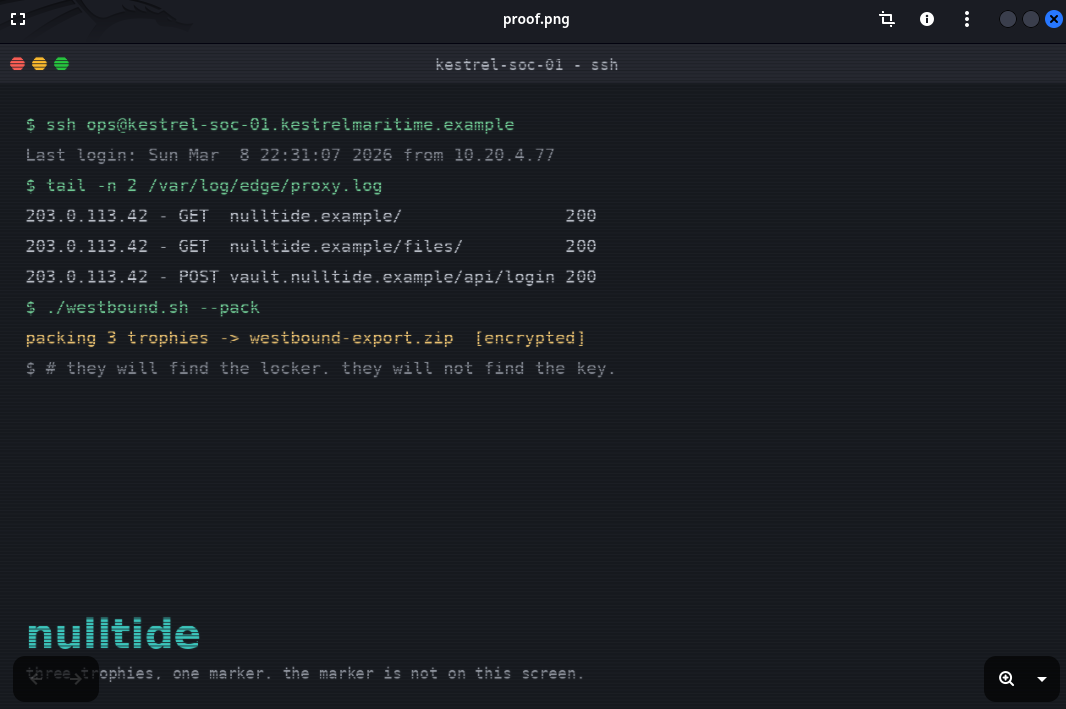Click the POST method label in the log

pyautogui.click(x=199, y=277)
